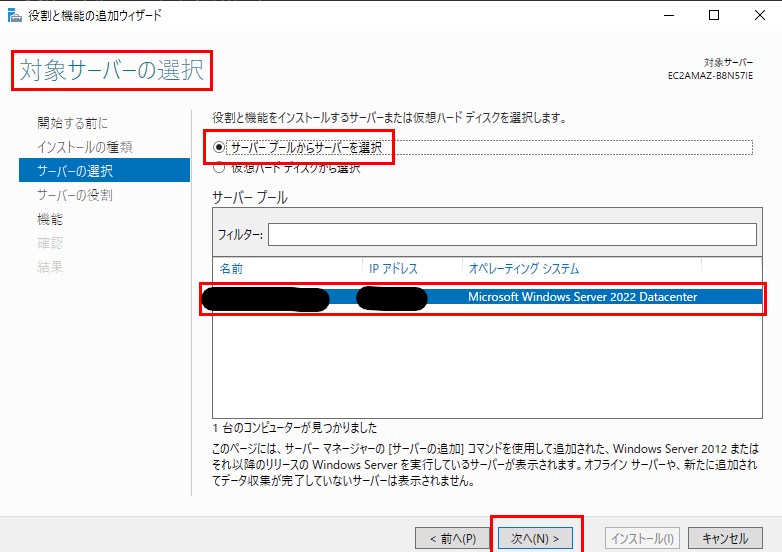The height and width of the screenshot is (552, 782).
Task: Jump to サーバーの役割 step
Action: [75, 195]
